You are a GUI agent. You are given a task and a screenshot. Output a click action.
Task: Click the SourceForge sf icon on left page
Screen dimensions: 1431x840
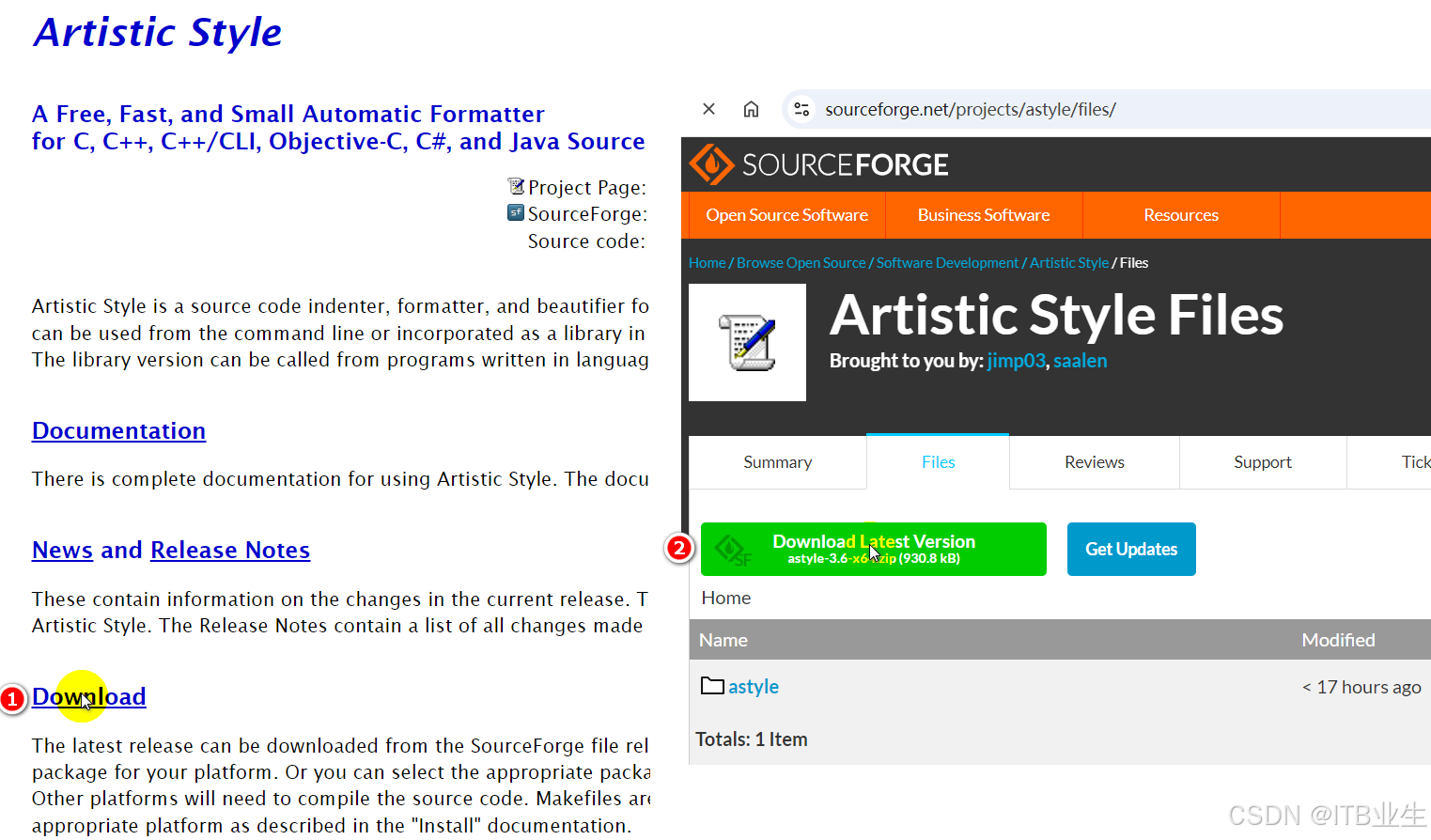point(516,212)
